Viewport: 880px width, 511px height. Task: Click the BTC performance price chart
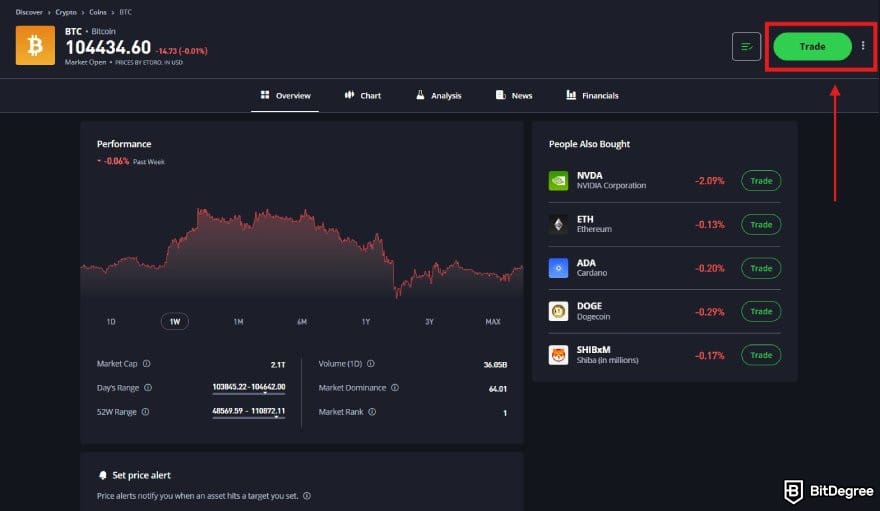[x=302, y=252]
